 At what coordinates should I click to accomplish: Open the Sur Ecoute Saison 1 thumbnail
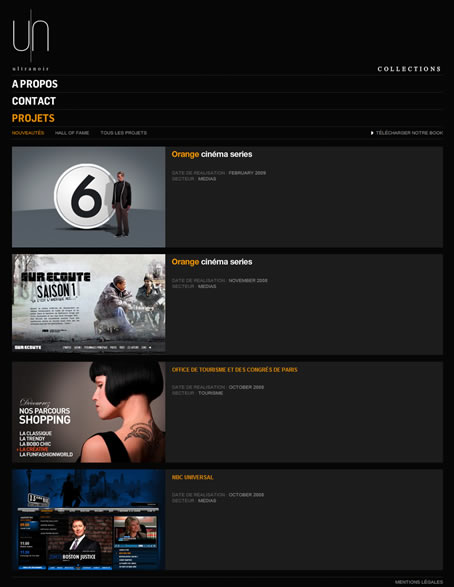click(x=89, y=303)
